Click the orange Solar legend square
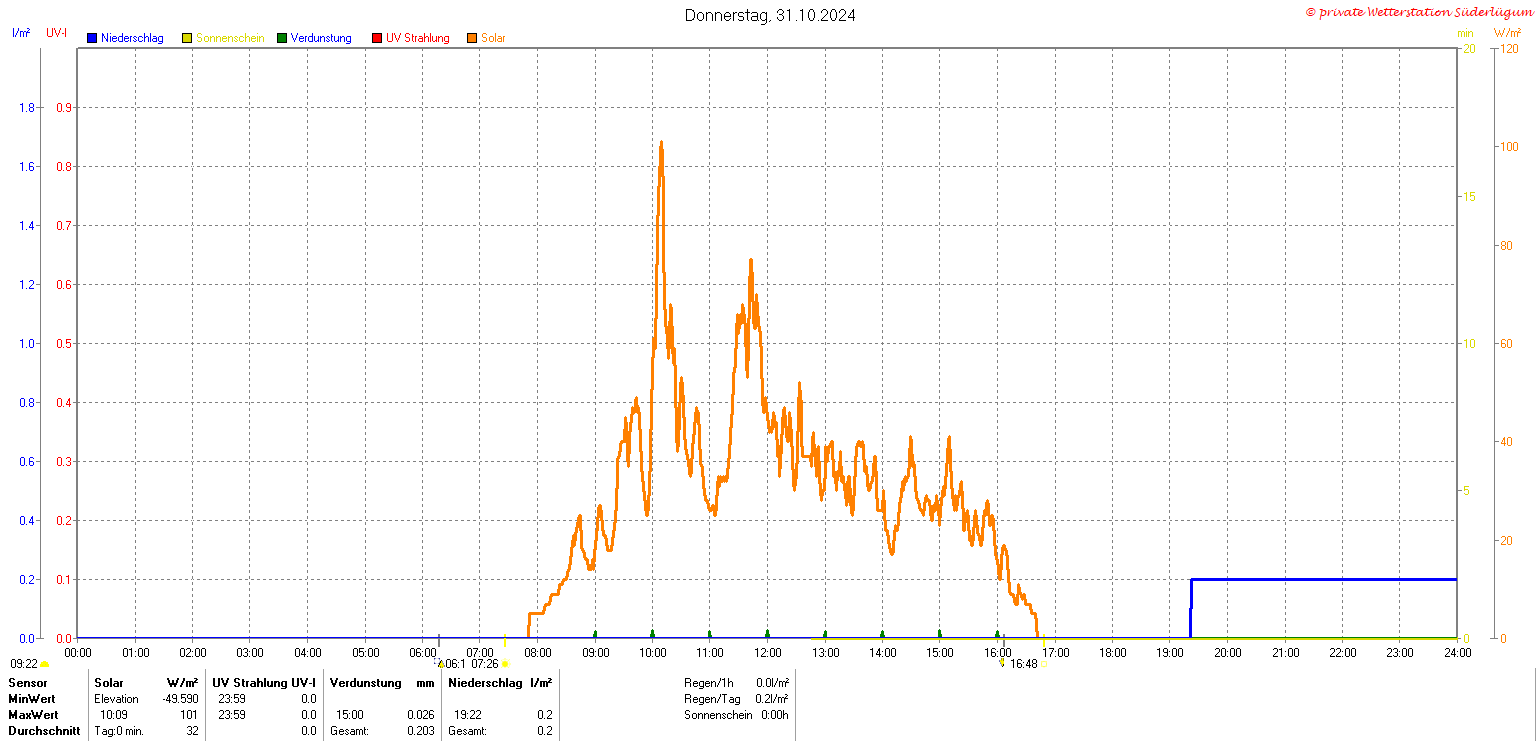The height and width of the screenshot is (741, 1536). tap(472, 38)
